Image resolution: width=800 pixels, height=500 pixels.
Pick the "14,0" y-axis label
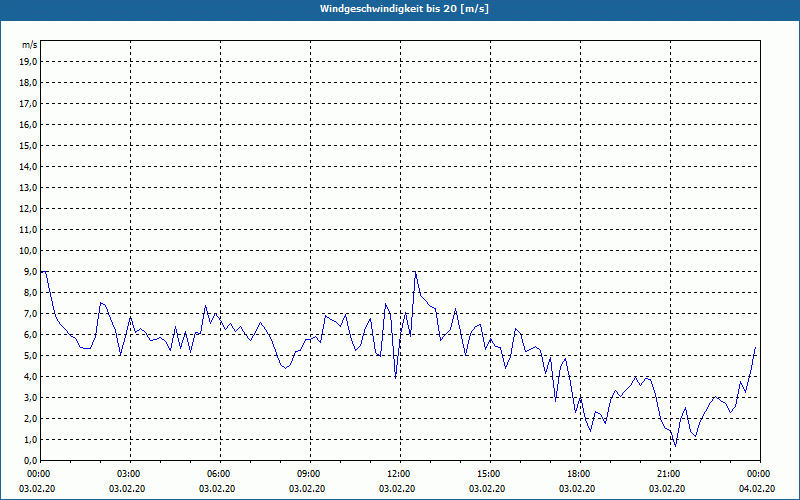(28, 166)
